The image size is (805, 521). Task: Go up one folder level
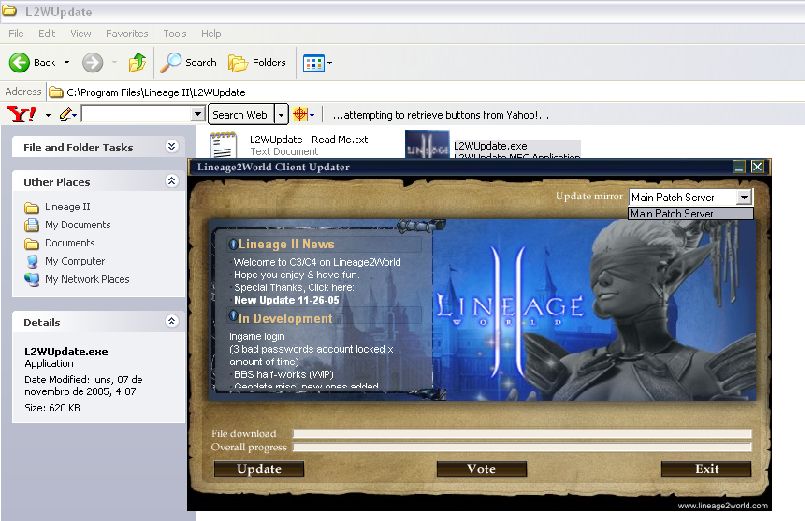[137, 63]
